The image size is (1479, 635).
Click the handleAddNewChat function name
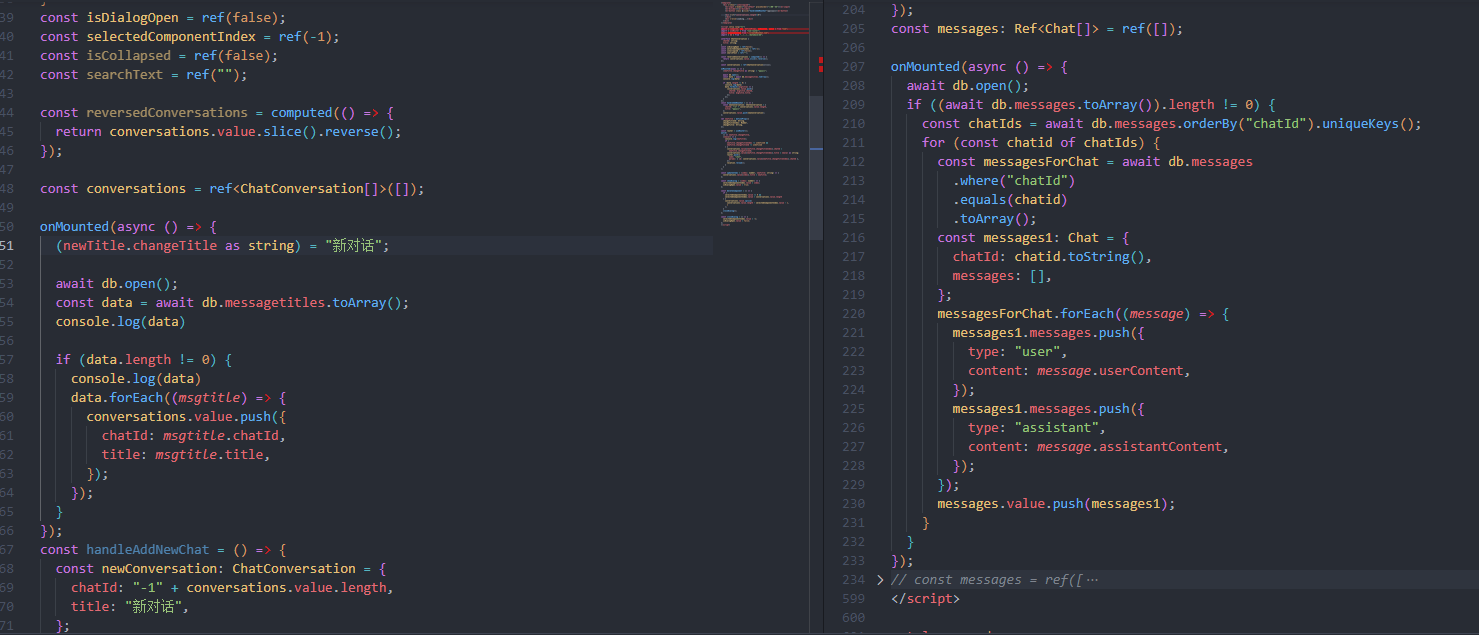click(x=148, y=550)
